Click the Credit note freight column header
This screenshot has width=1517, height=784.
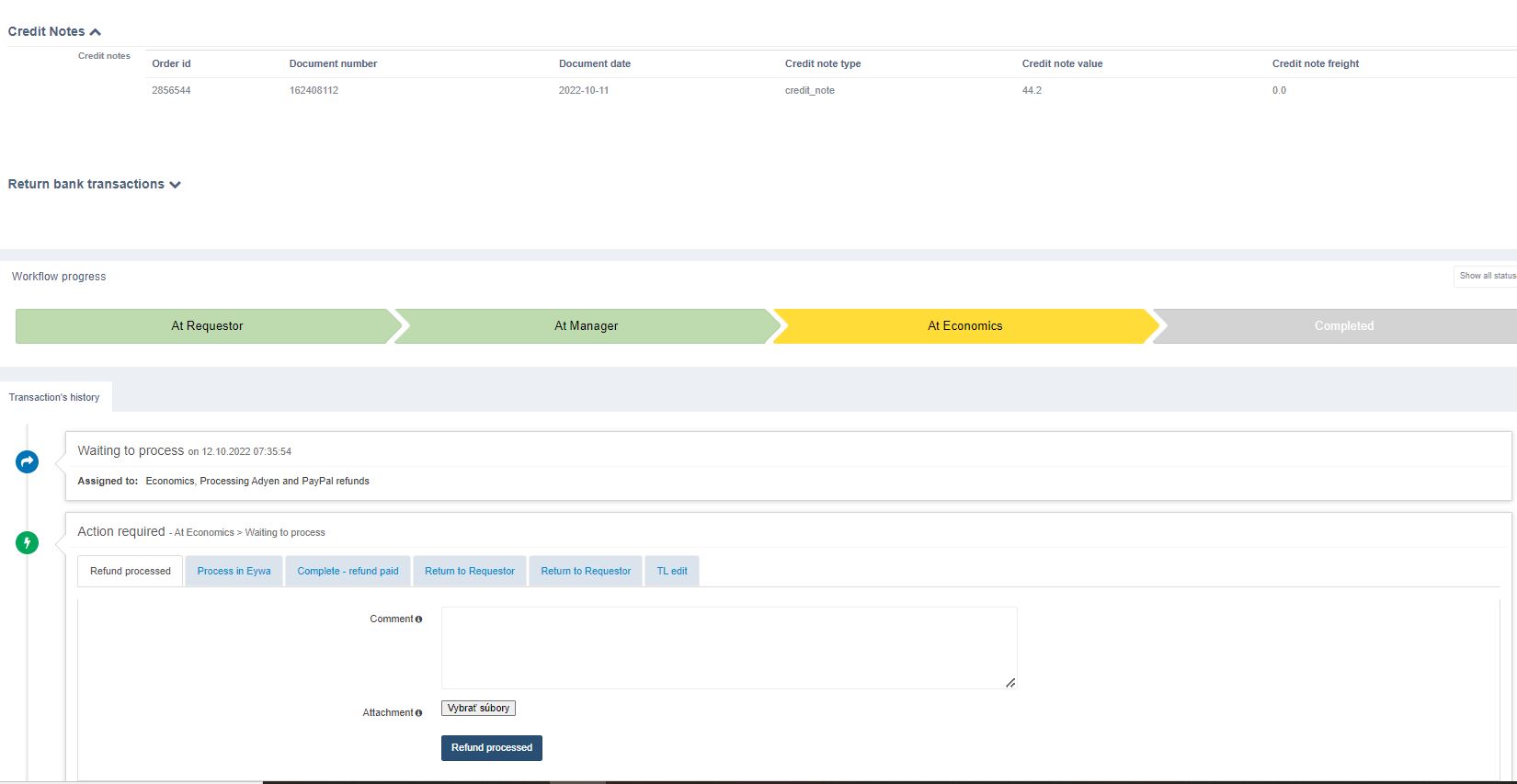[1316, 63]
